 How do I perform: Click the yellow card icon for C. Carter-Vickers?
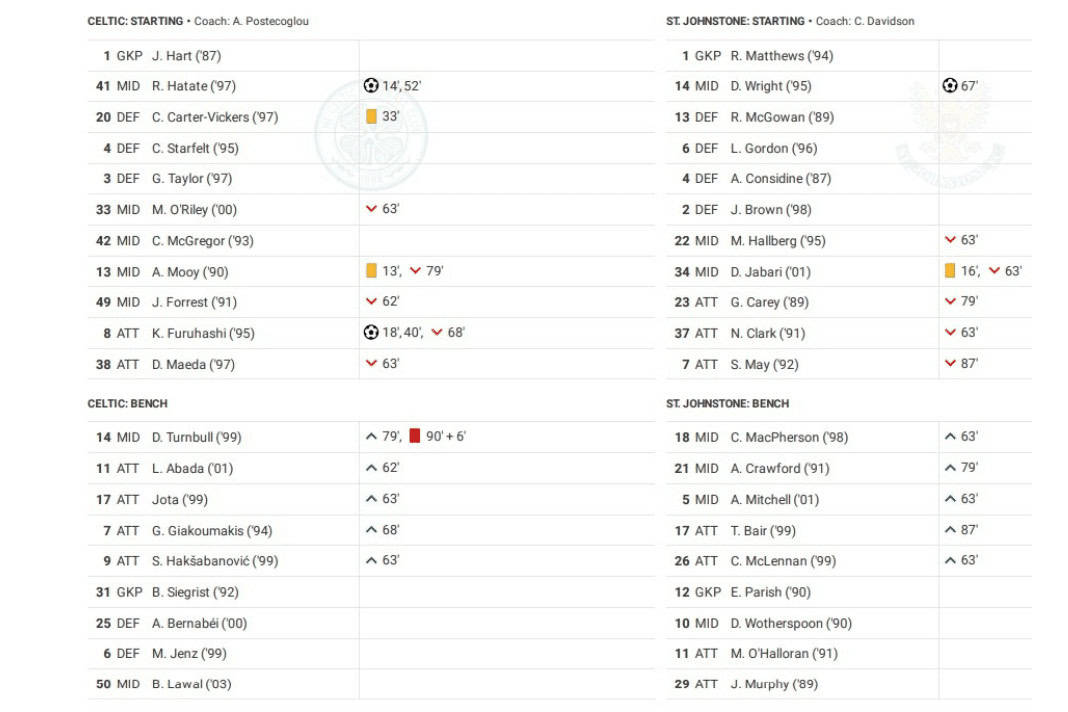coord(371,117)
